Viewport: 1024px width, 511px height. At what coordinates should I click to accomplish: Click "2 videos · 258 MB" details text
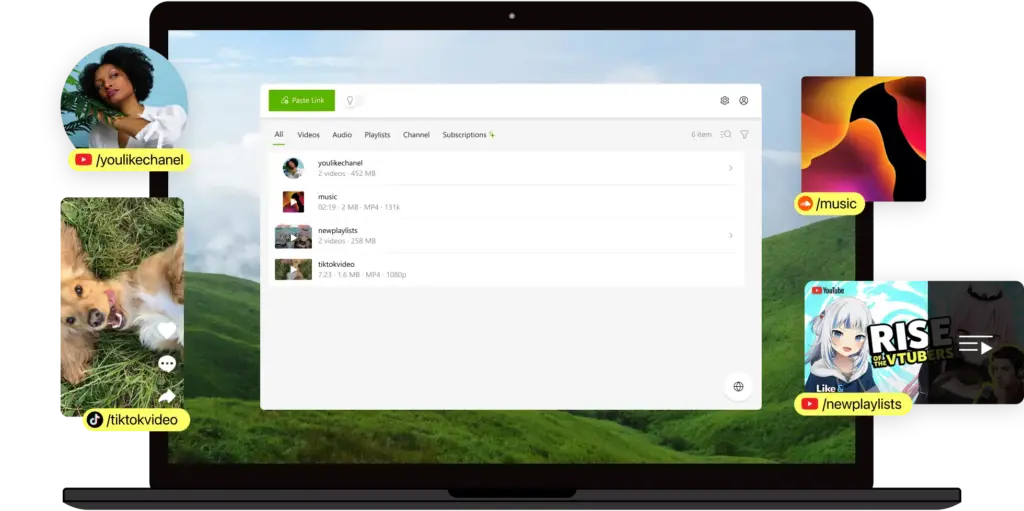pos(347,241)
